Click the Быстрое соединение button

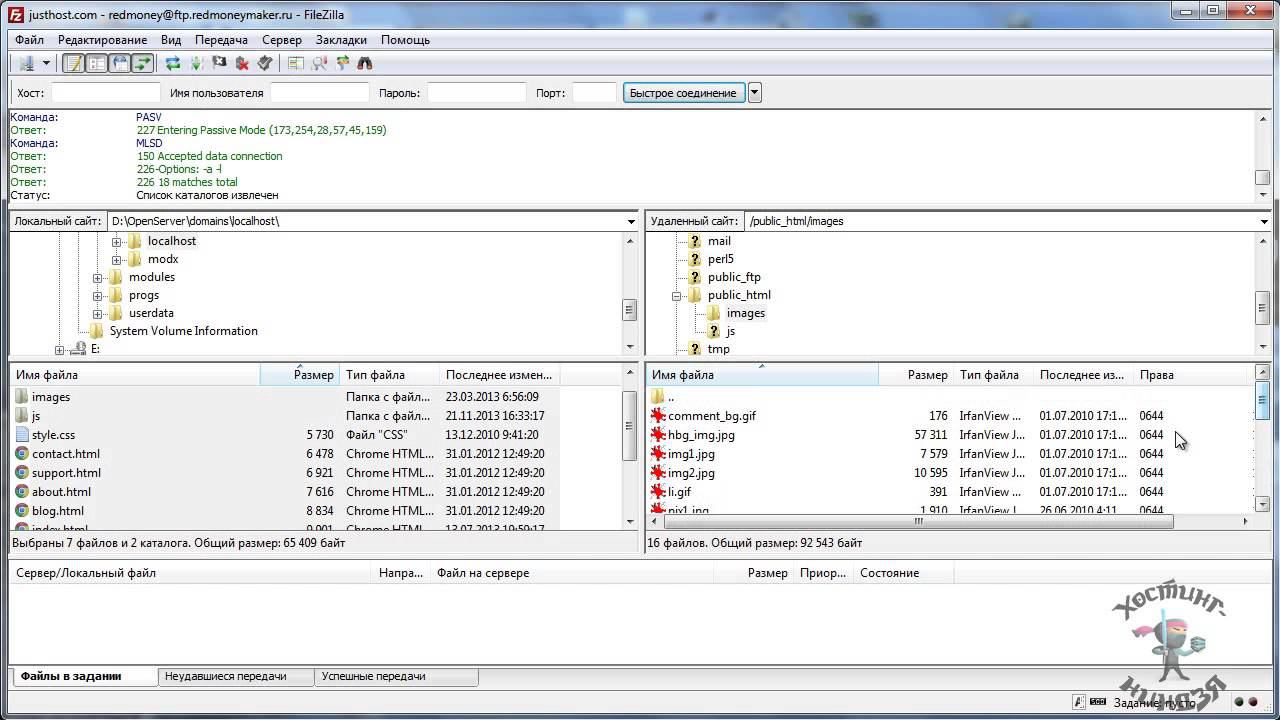pos(683,93)
